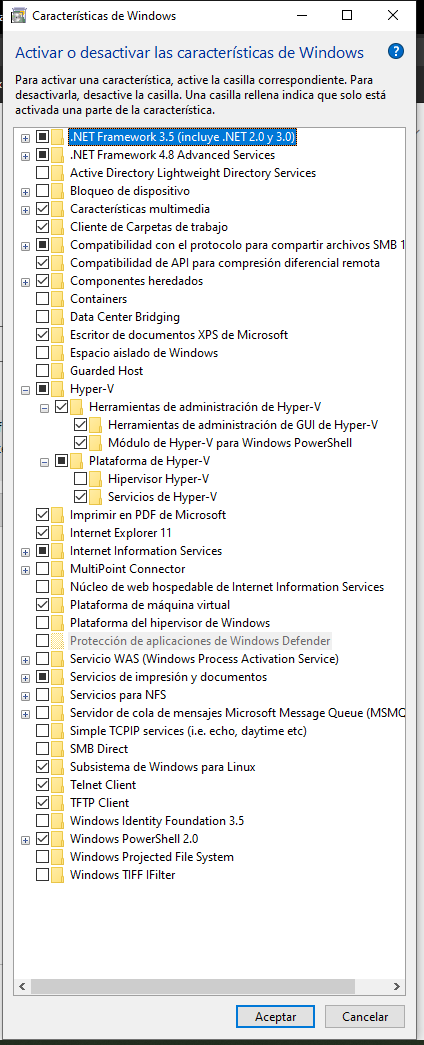This screenshot has width=424, height=1045.
Task: Click the folder icon beside Containers
Action: click(x=59, y=299)
